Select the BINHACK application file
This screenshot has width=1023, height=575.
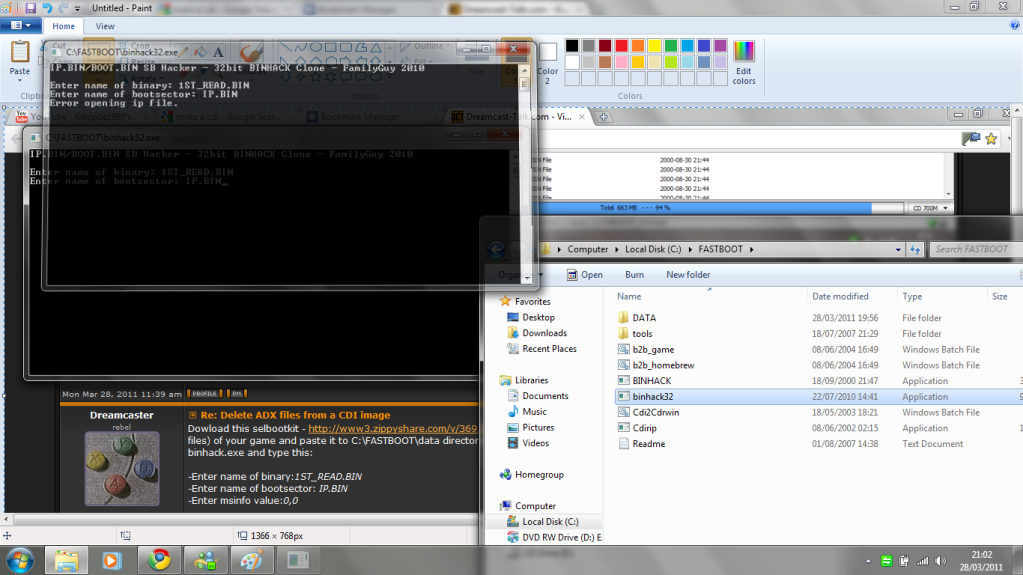pos(651,381)
